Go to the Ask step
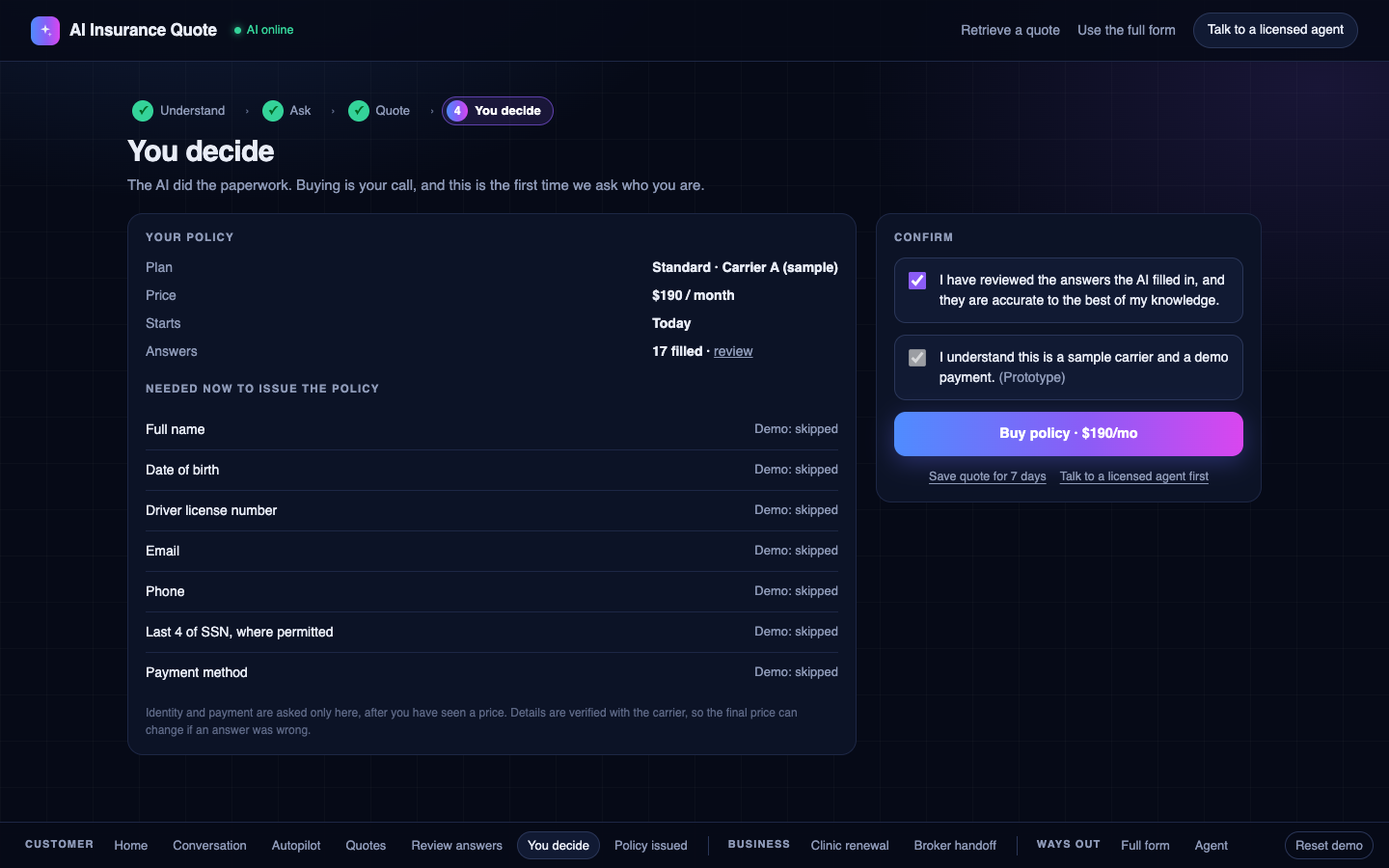Screen dimensions: 1389x868 tap(286, 111)
